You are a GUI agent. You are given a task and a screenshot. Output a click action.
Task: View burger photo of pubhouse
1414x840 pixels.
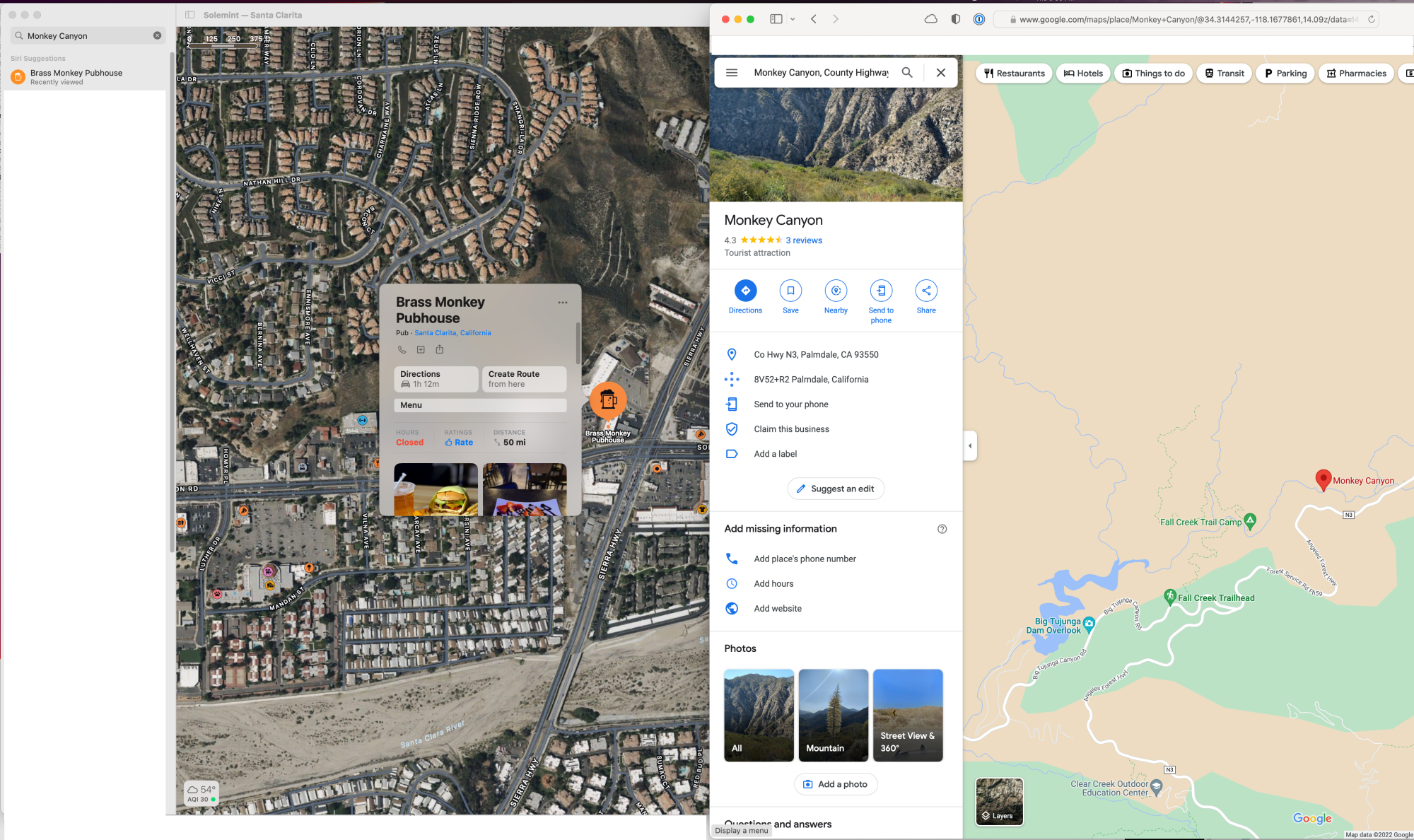coord(436,489)
